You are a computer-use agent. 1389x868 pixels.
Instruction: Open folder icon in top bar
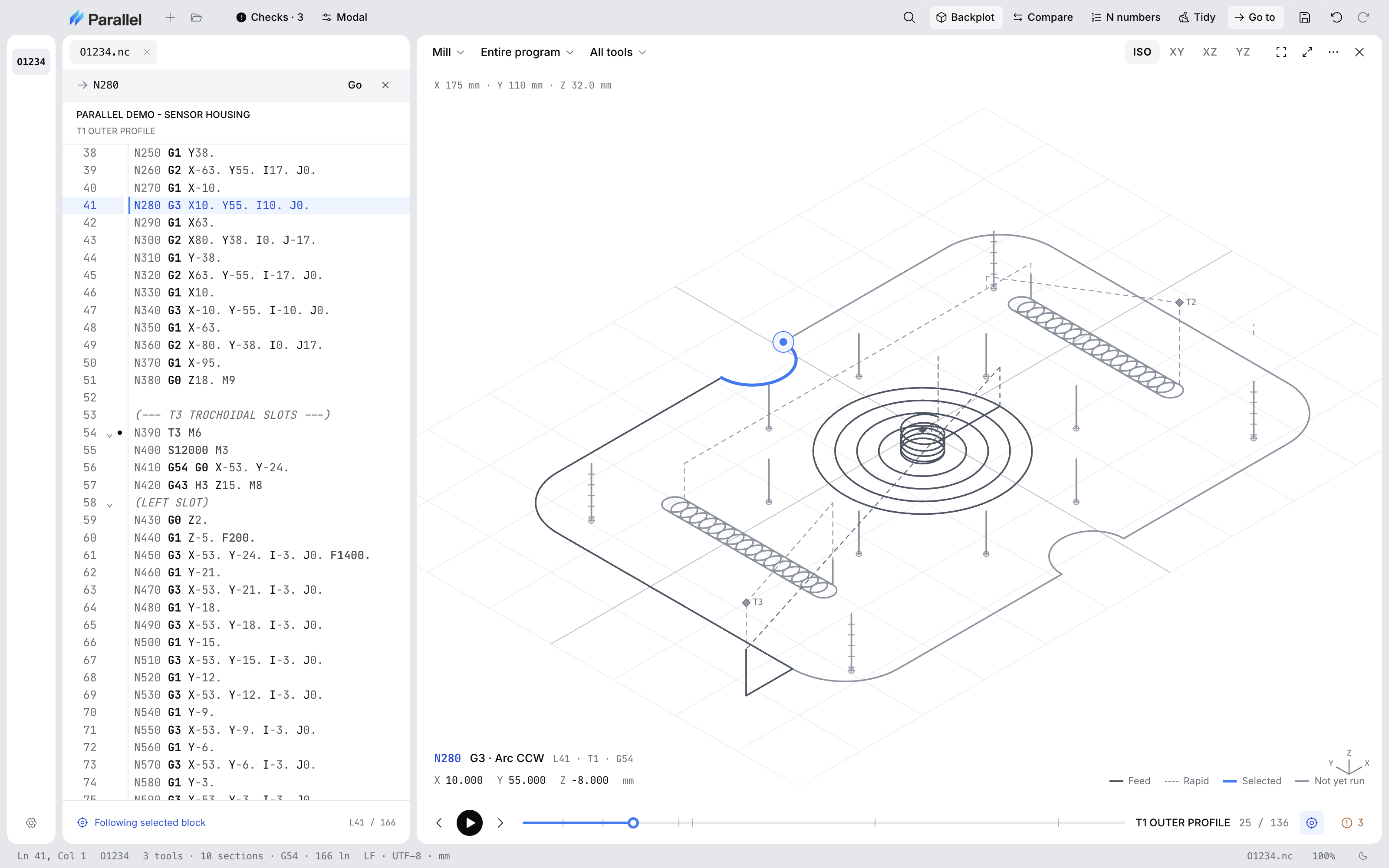[x=196, y=17]
